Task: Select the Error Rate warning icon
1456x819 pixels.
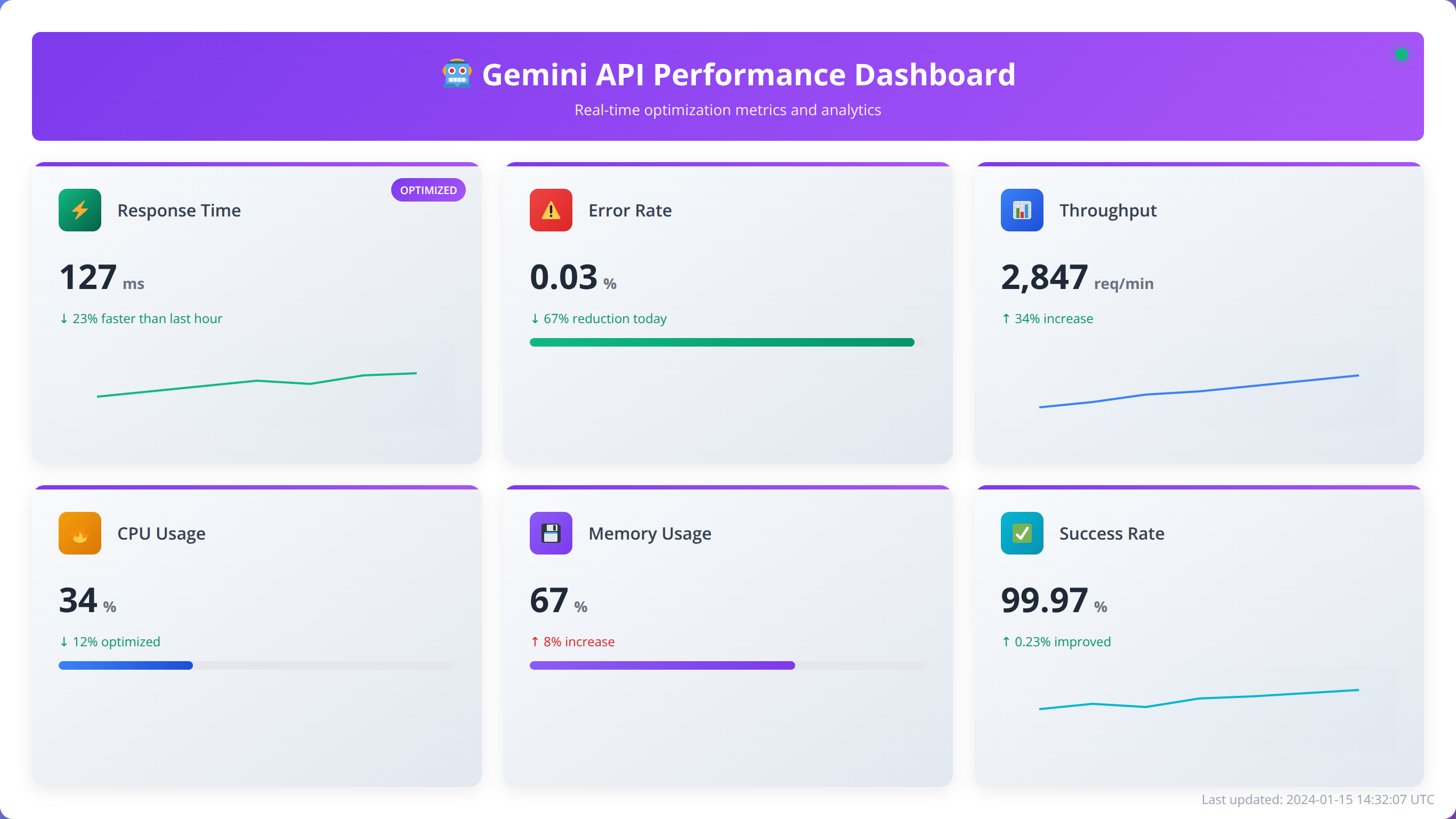Action: (x=551, y=210)
